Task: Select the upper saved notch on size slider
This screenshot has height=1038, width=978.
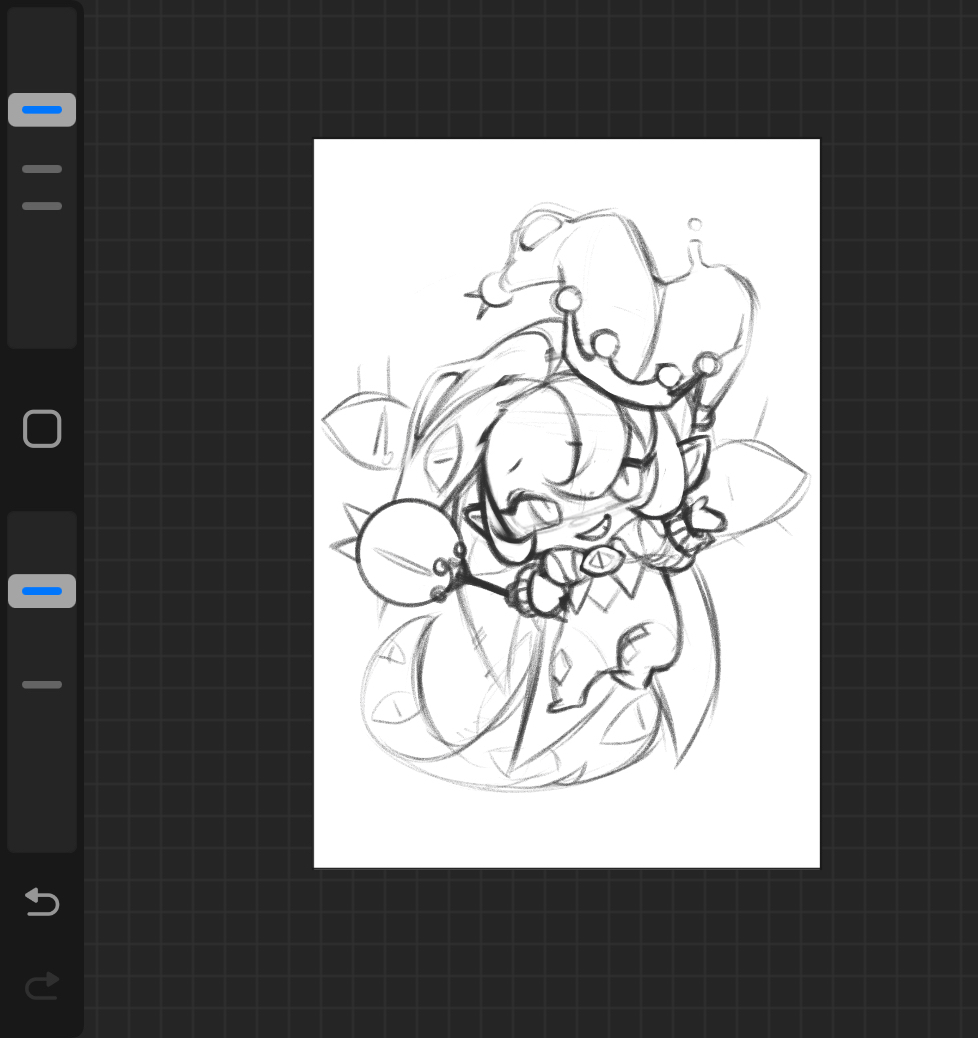Action: click(42, 169)
